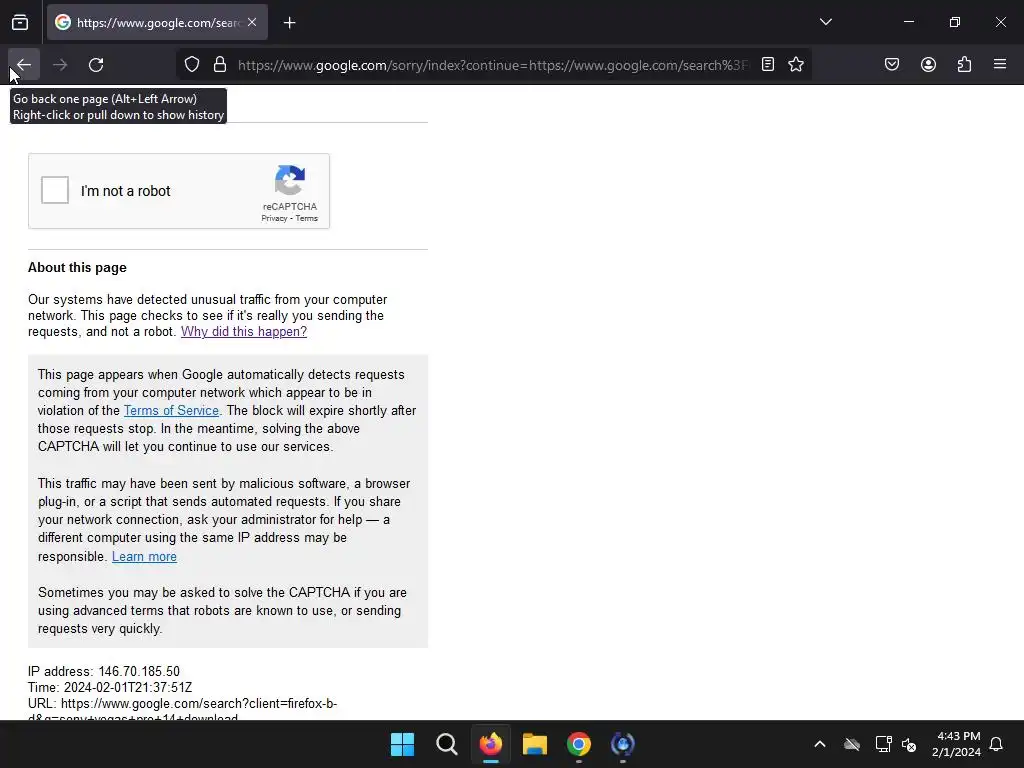Open the Terms of Service link

[x=171, y=411]
